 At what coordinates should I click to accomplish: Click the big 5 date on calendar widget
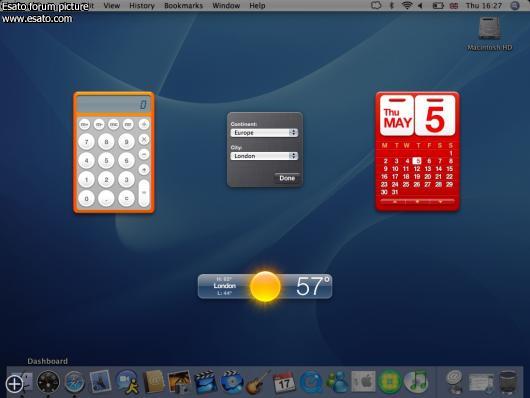click(435, 116)
